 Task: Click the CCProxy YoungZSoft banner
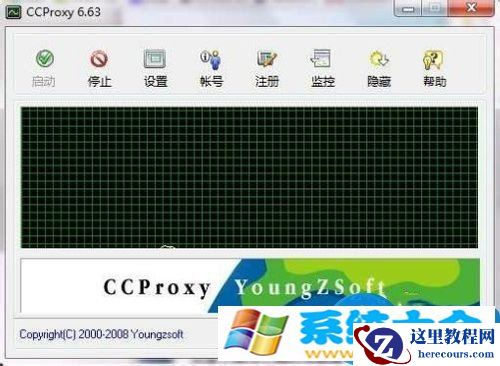tap(250, 285)
